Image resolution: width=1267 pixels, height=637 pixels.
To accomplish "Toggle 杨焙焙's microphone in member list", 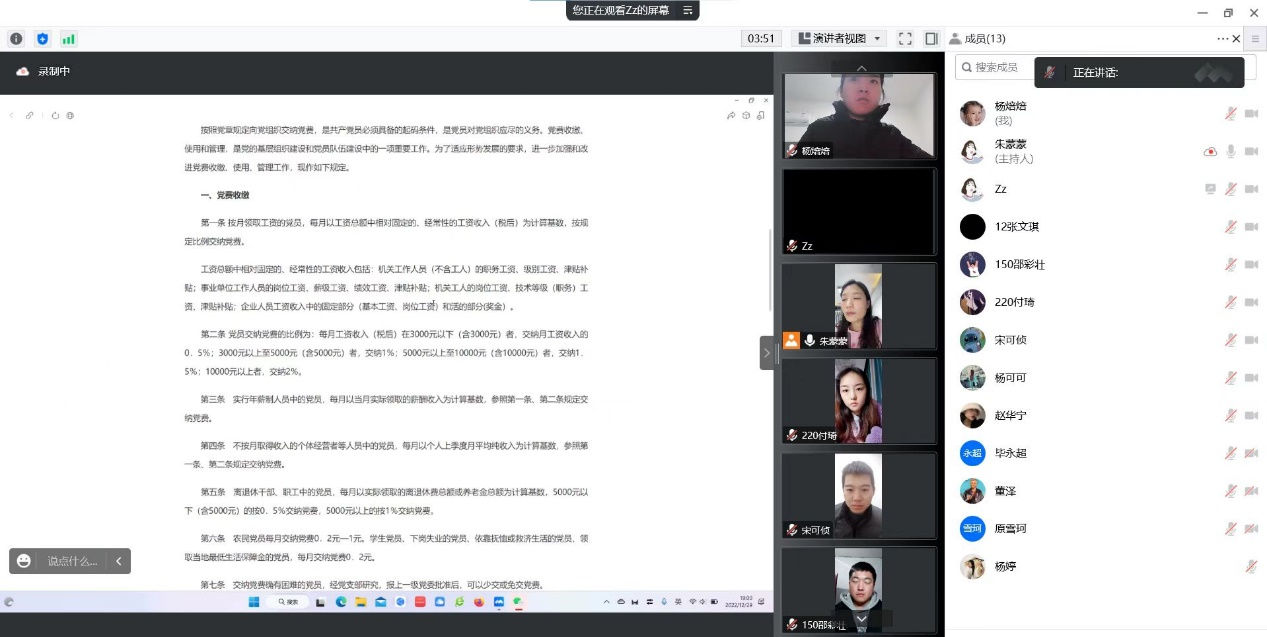I will coord(1231,113).
